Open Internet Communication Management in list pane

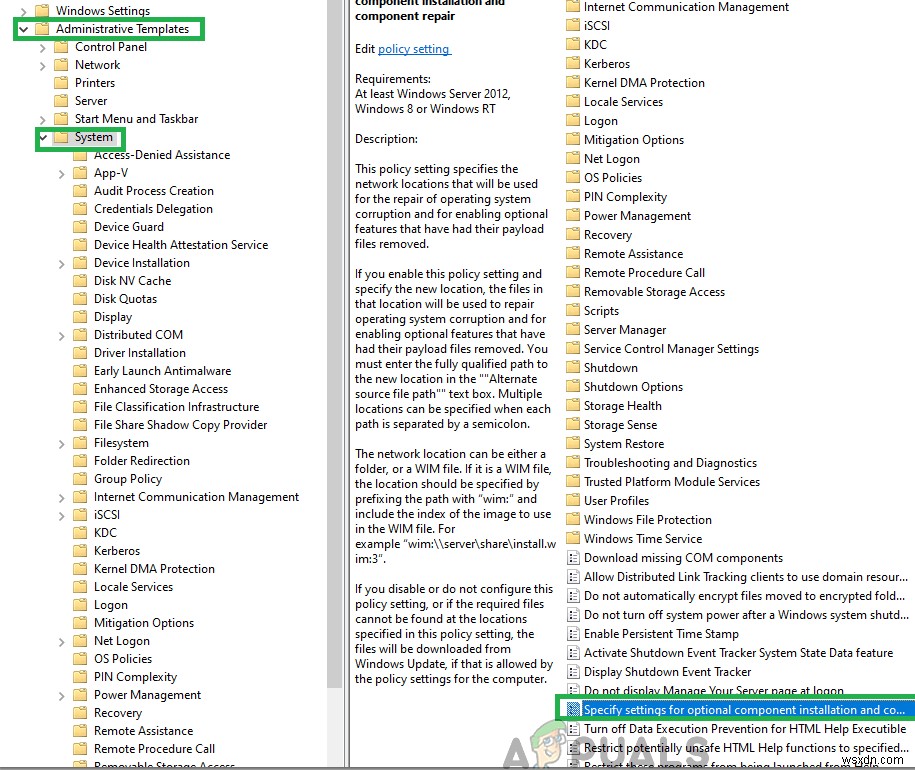(x=686, y=7)
